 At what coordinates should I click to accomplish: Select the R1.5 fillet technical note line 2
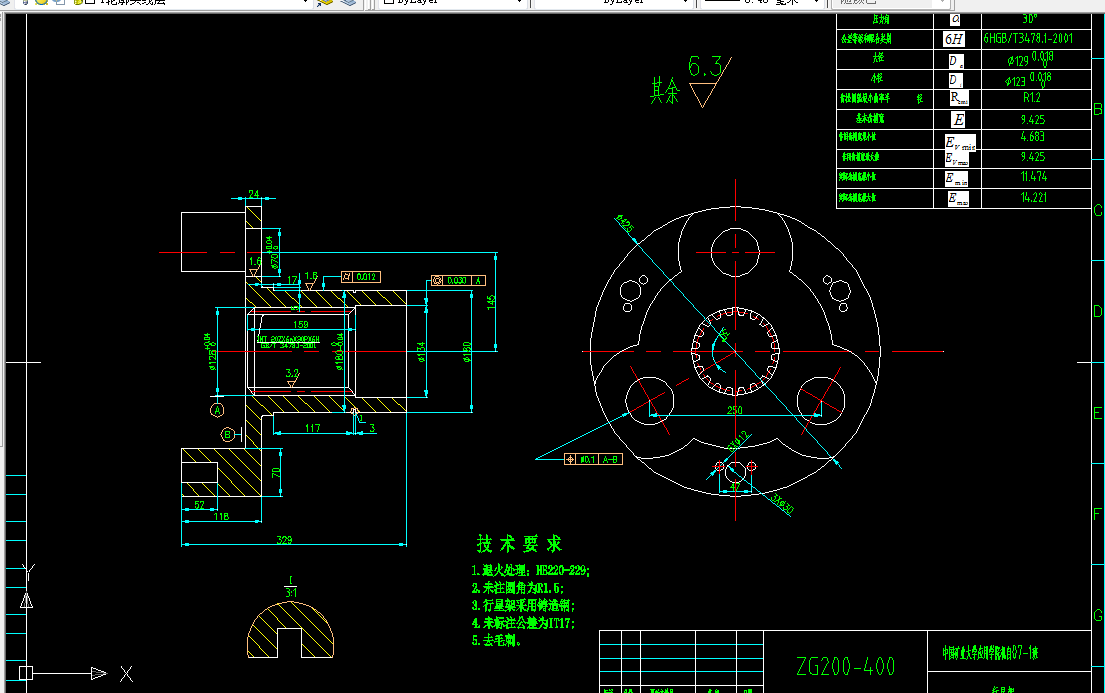tap(518, 588)
